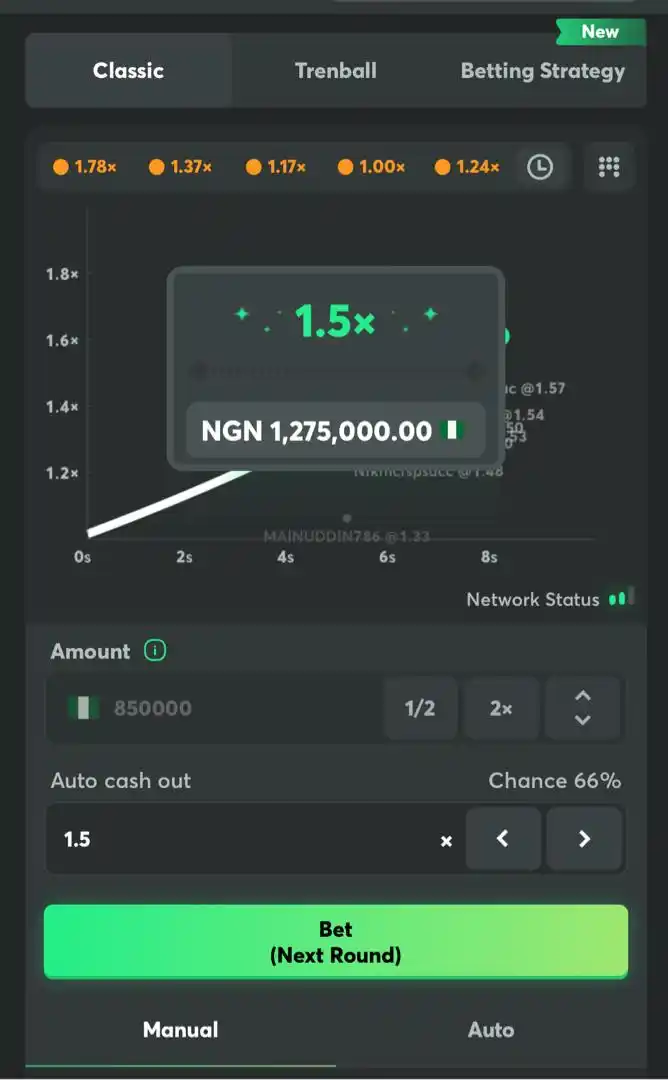Select the Classic tab

129,70
